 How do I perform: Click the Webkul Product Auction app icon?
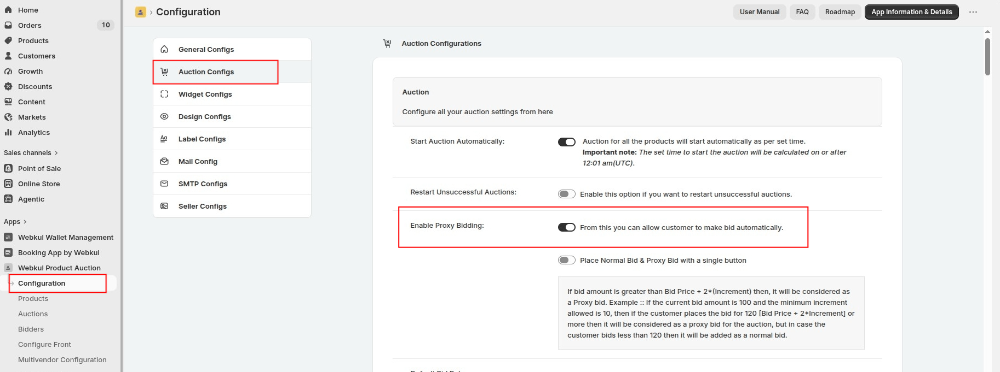pos(8,268)
